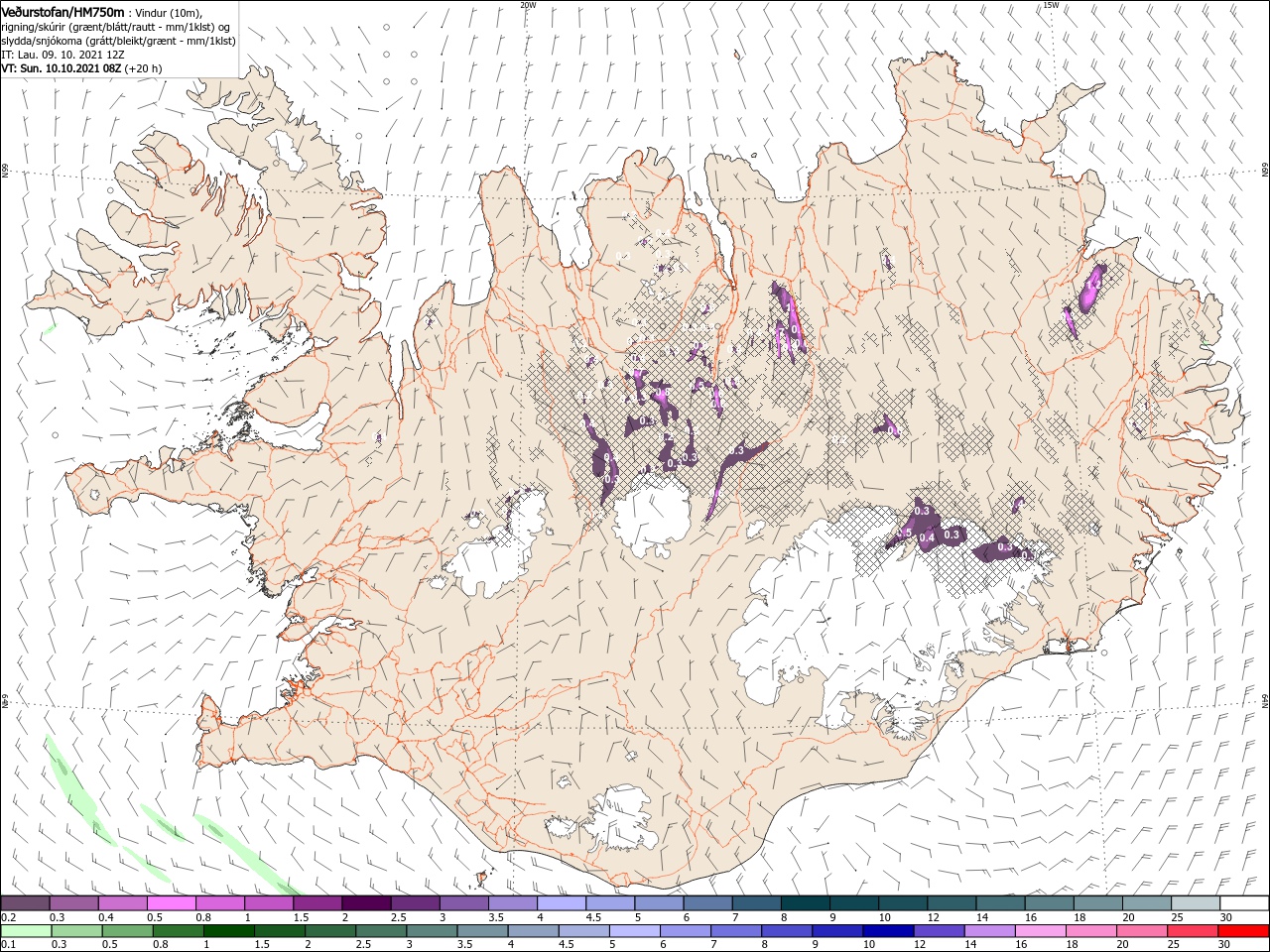
Task: Click the Veðurstofan/HM750m map title
Action: (63, 11)
